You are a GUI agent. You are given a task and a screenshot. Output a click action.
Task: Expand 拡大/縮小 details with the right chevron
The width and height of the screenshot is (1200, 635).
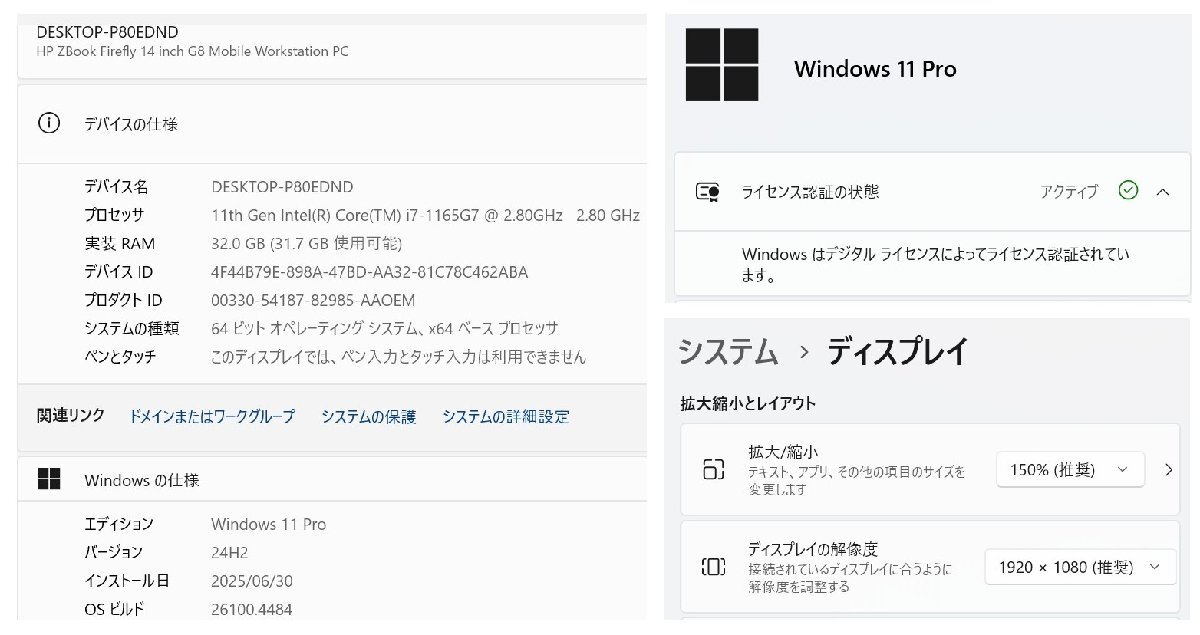[x=1168, y=469]
